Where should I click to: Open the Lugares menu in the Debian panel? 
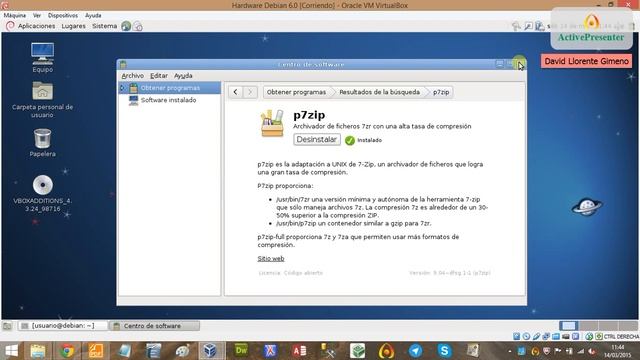(x=73, y=26)
